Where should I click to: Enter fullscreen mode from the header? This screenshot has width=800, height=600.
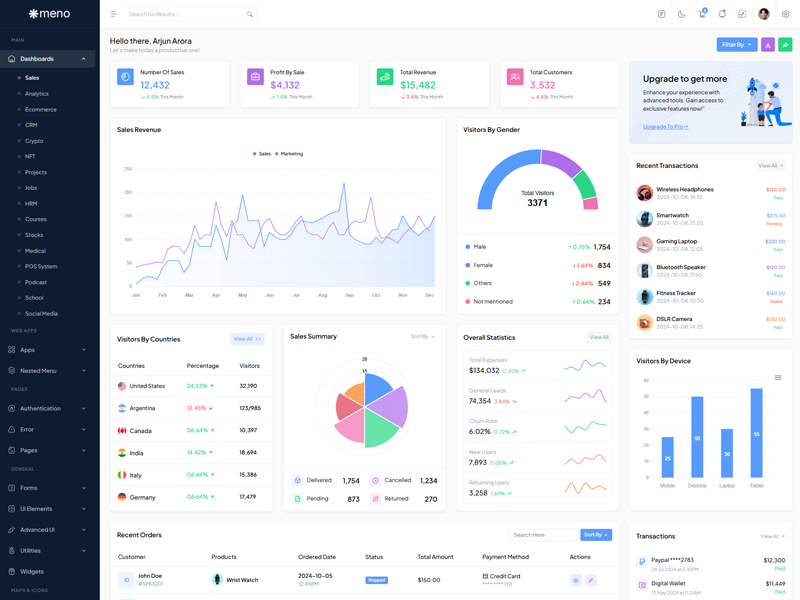742,14
